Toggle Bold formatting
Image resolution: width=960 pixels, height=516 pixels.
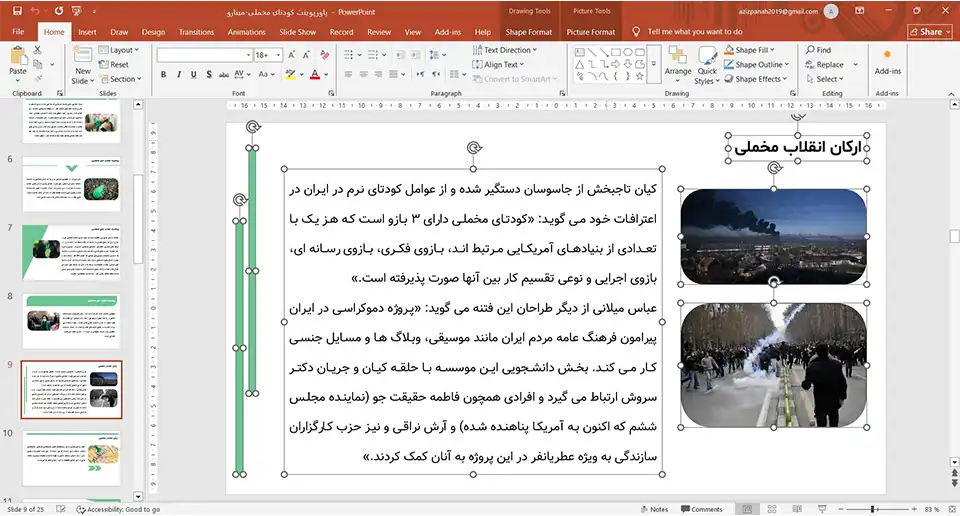tap(163, 74)
